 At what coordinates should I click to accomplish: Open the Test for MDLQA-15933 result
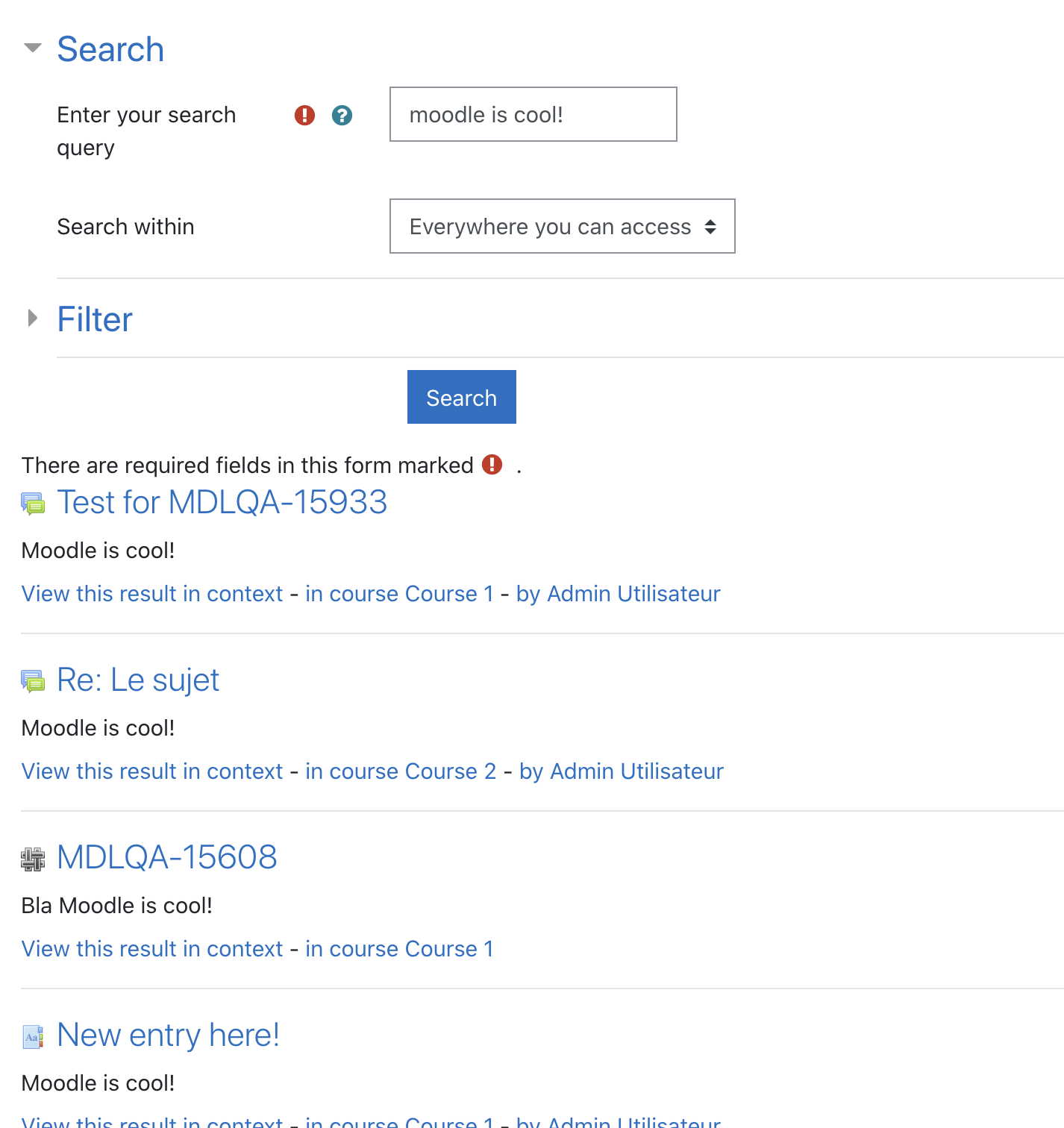tap(222, 502)
